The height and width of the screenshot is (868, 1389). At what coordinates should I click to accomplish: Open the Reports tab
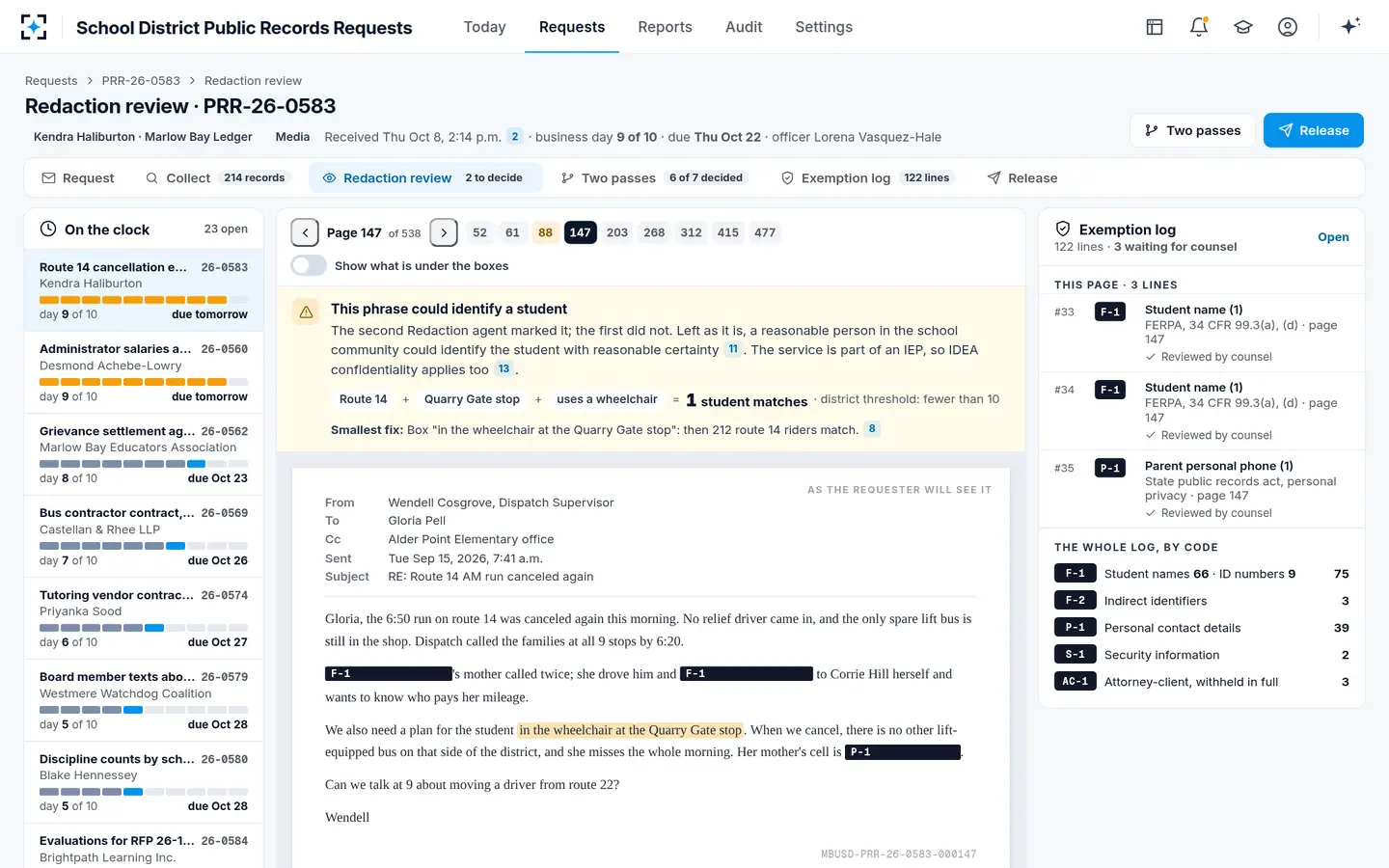[665, 27]
